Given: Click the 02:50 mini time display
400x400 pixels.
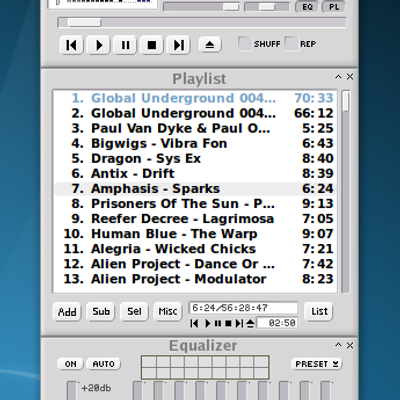Looking at the screenshot, I should (277, 323).
